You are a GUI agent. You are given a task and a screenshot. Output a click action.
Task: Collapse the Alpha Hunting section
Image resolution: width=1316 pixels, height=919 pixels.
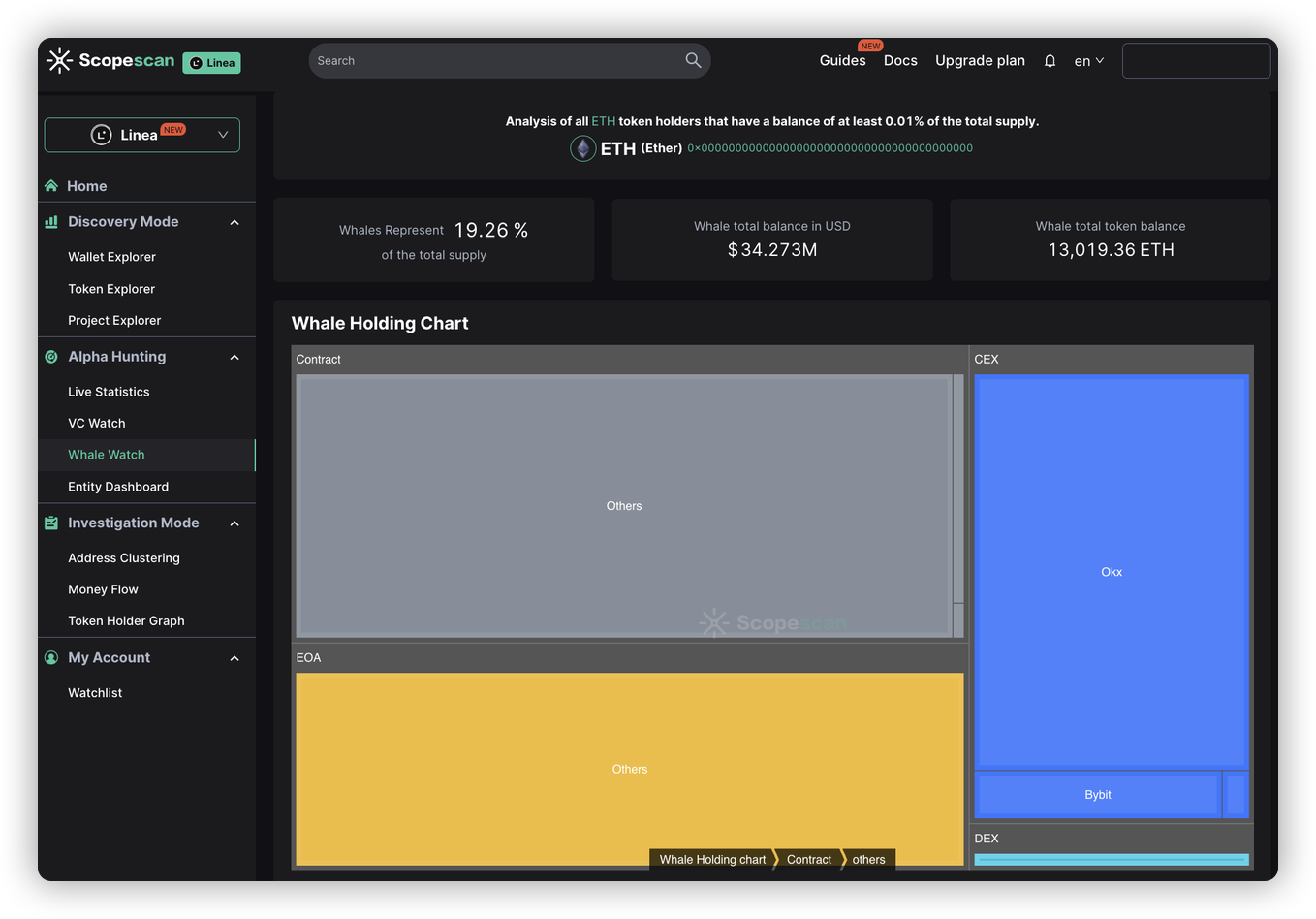click(235, 357)
